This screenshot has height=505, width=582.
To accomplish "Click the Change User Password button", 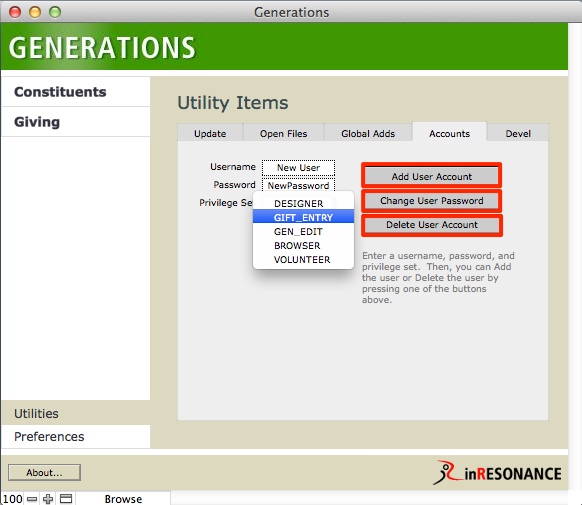I will click(x=431, y=201).
